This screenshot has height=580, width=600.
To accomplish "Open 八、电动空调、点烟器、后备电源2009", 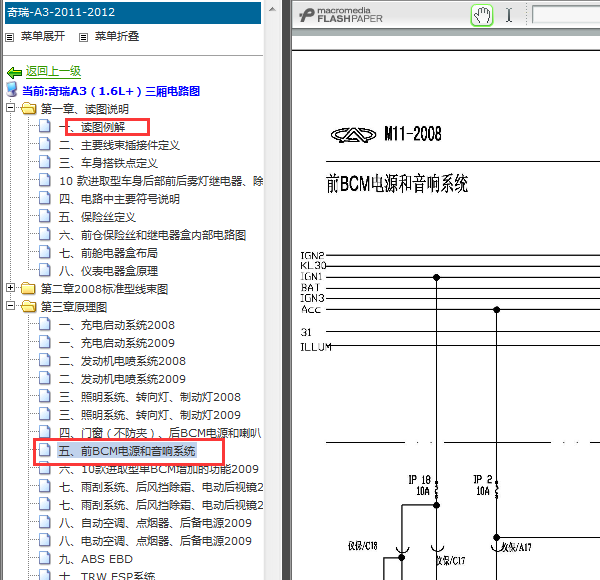I will coord(155,541).
